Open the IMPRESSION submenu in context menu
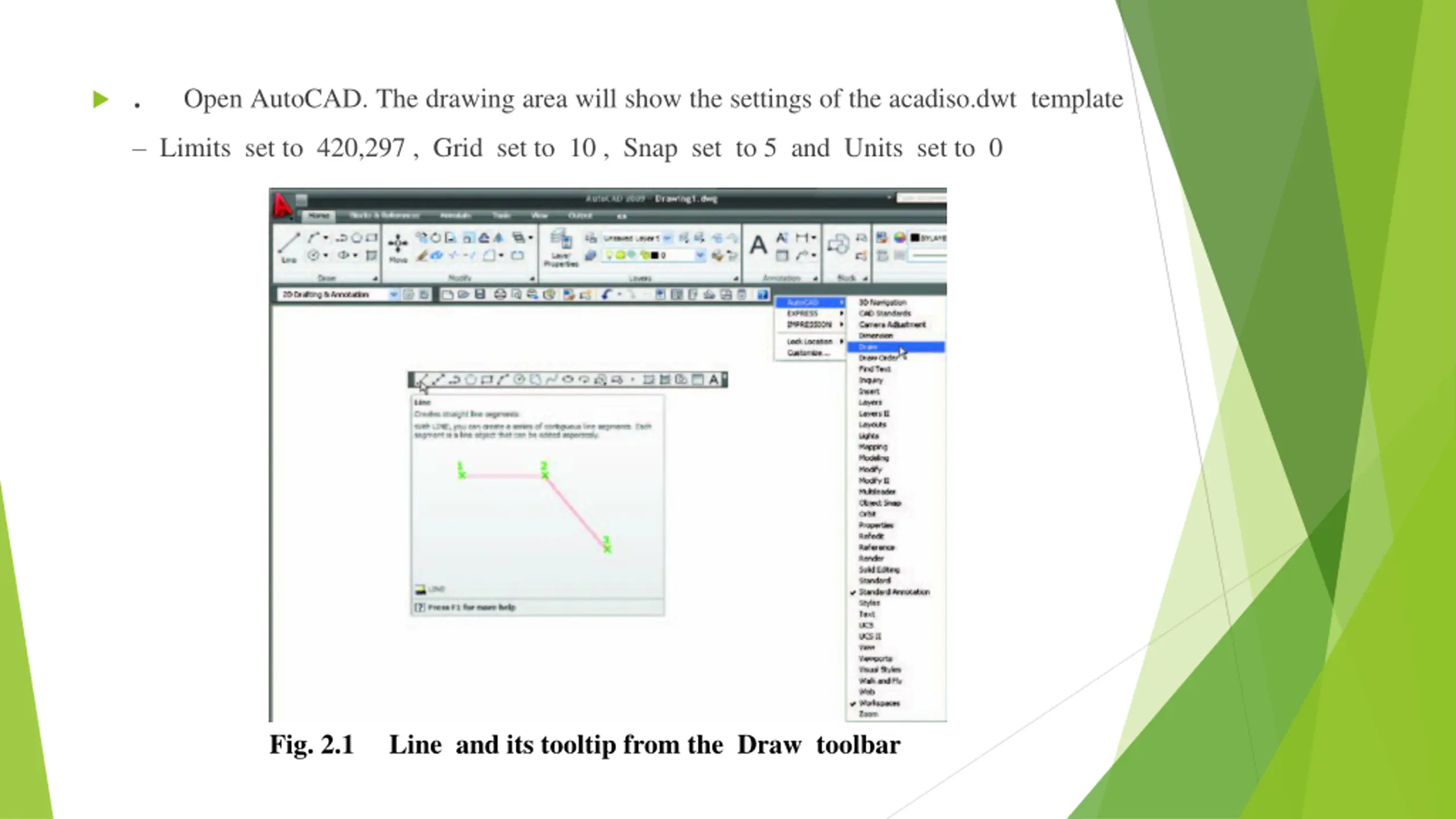The height and width of the screenshot is (819, 1456). pyautogui.click(x=810, y=325)
